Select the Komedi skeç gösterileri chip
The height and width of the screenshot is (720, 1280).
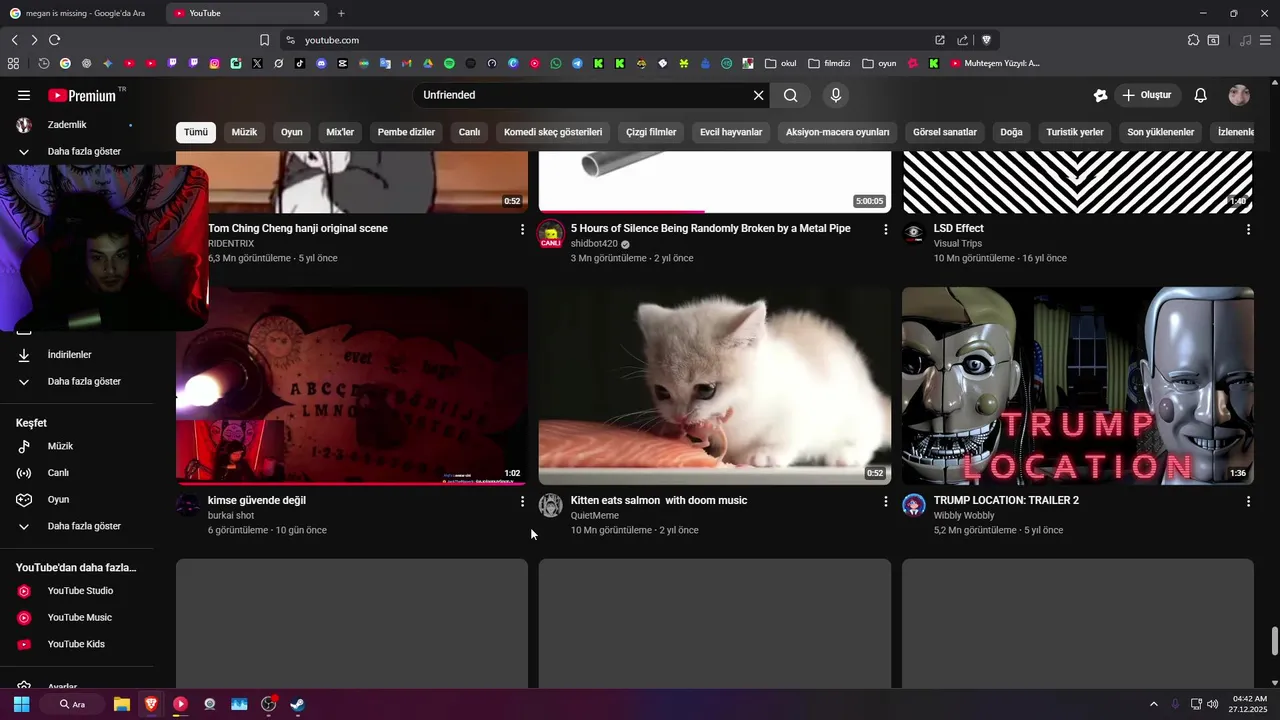[x=553, y=132]
